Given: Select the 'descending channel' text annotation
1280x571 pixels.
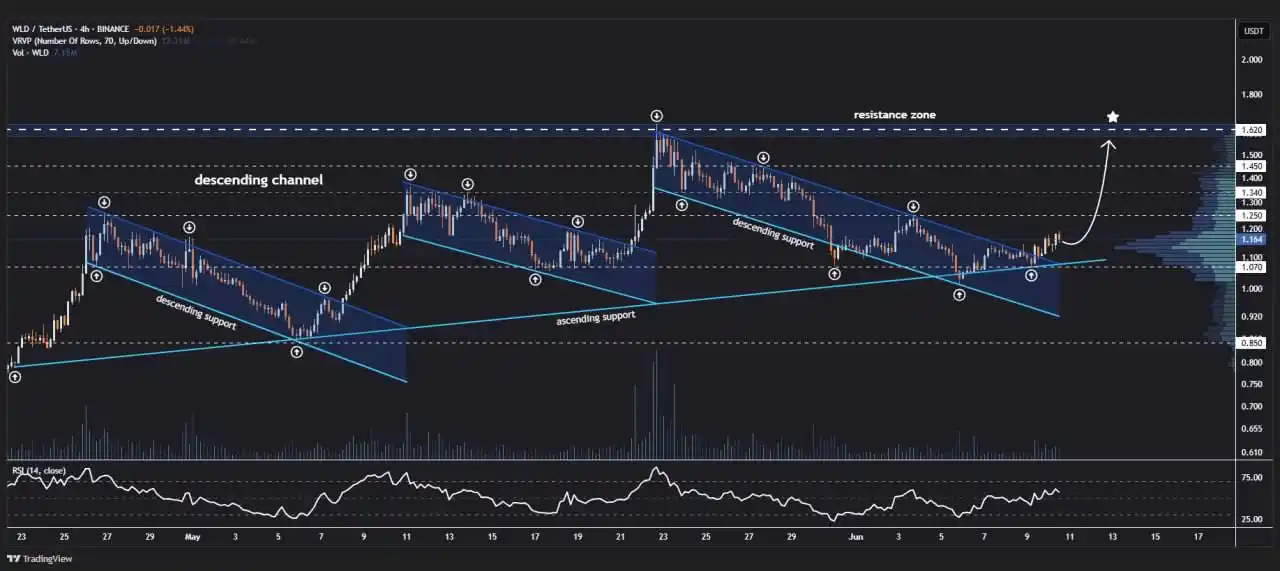Looking at the screenshot, I should tap(258, 180).
